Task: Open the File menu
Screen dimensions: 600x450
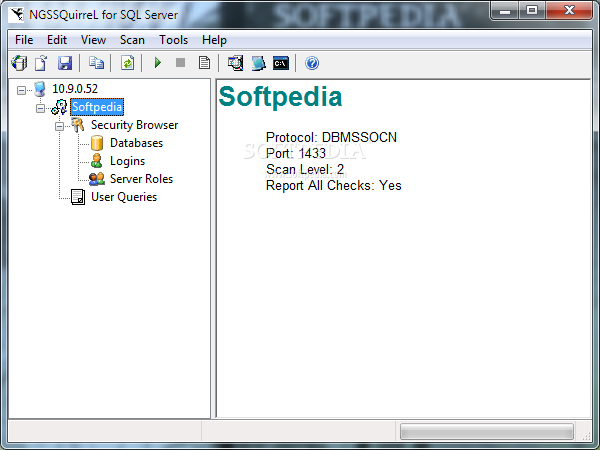Action: (x=24, y=40)
